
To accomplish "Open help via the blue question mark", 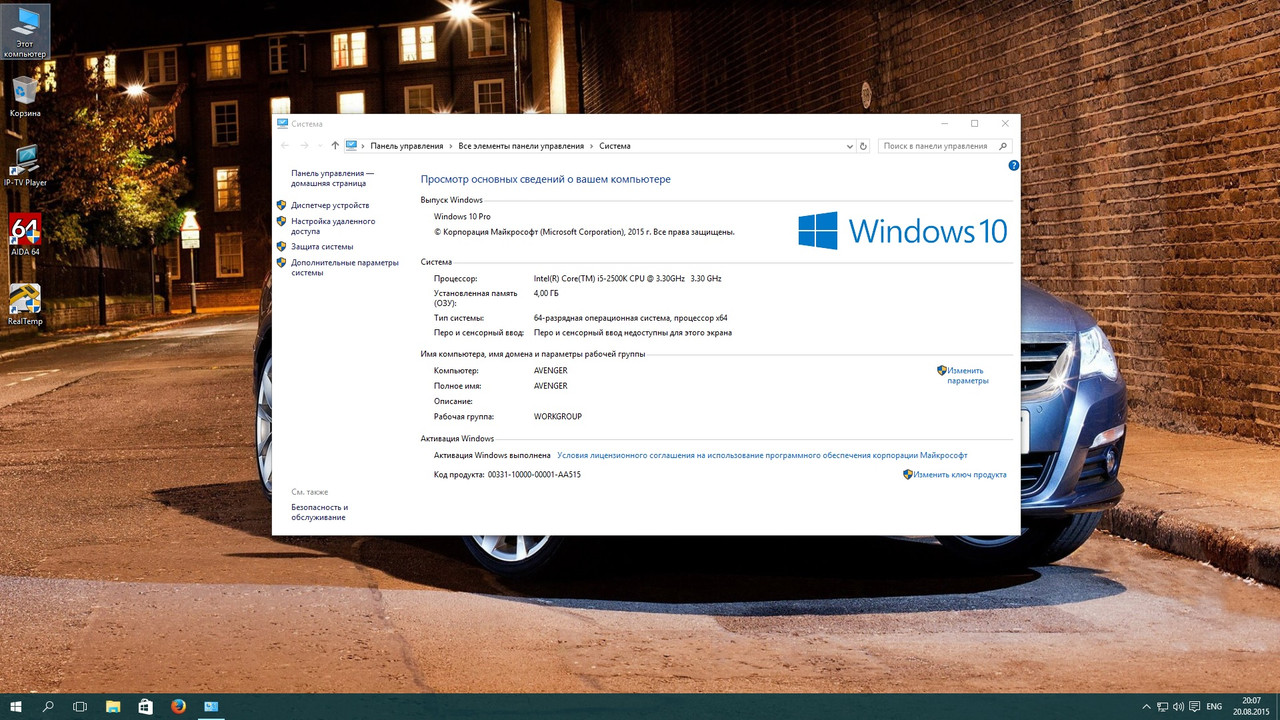I will (x=1013, y=165).
